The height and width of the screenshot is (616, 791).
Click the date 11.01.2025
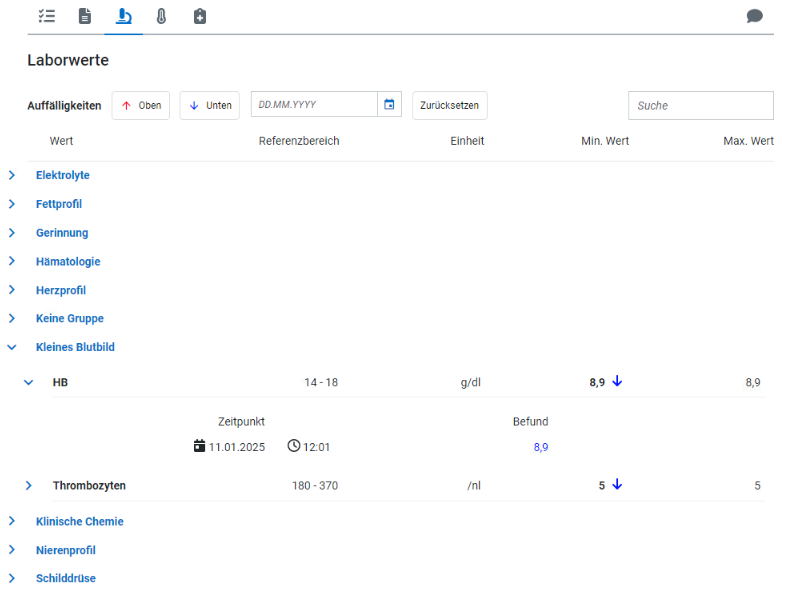click(237, 447)
